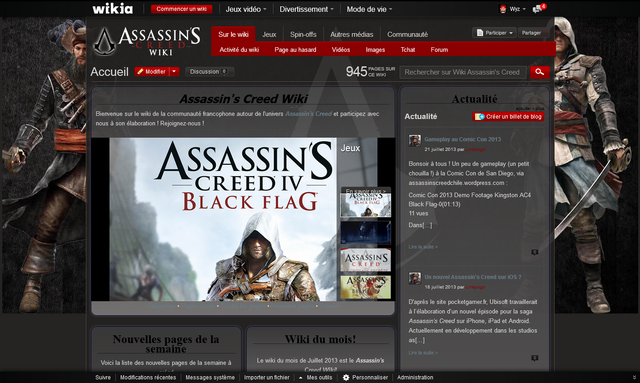Click Commencer un wiki button
The height and width of the screenshot is (383, 640).
[181, 9]
